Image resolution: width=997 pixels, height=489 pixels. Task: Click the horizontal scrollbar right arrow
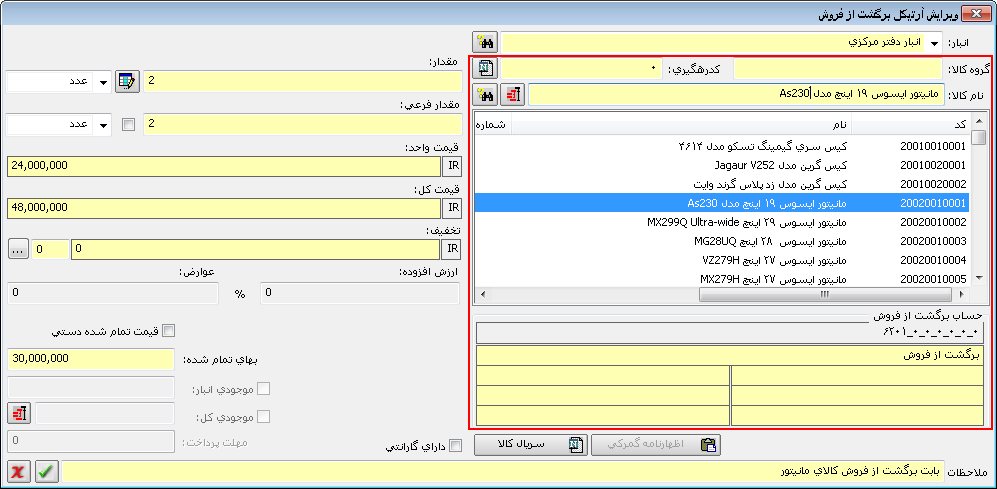(x=963, y=294)
